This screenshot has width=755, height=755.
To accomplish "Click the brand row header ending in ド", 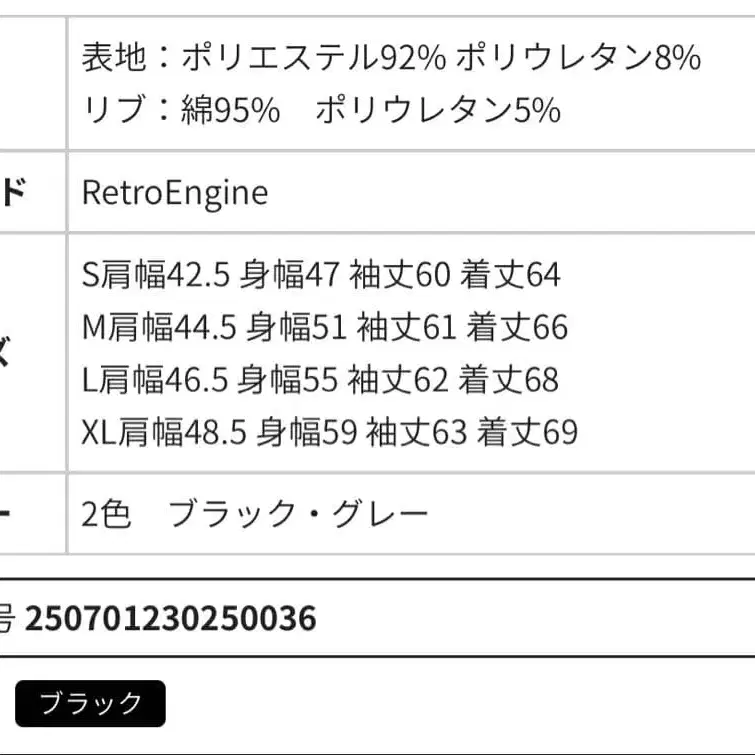I will 14,192.
